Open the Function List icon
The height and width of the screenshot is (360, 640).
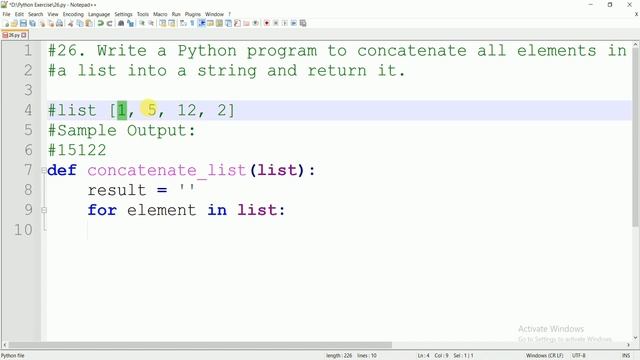click(237, 23)
